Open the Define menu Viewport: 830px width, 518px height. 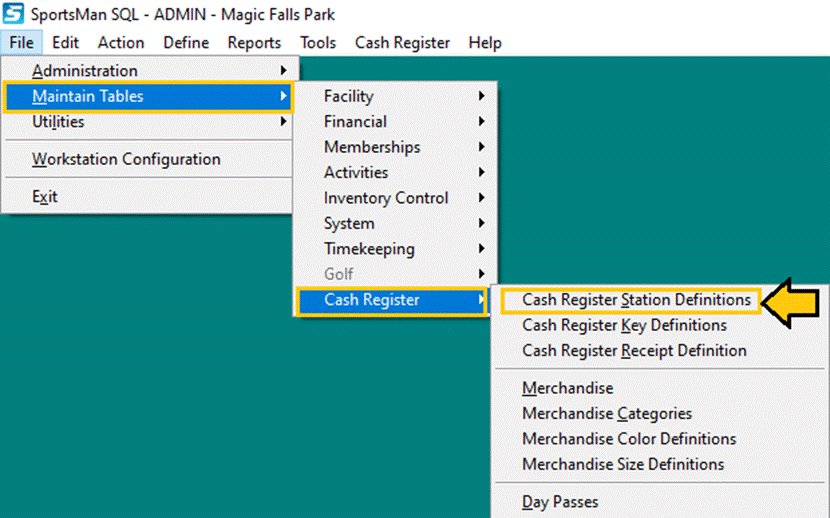click(186, 42)
